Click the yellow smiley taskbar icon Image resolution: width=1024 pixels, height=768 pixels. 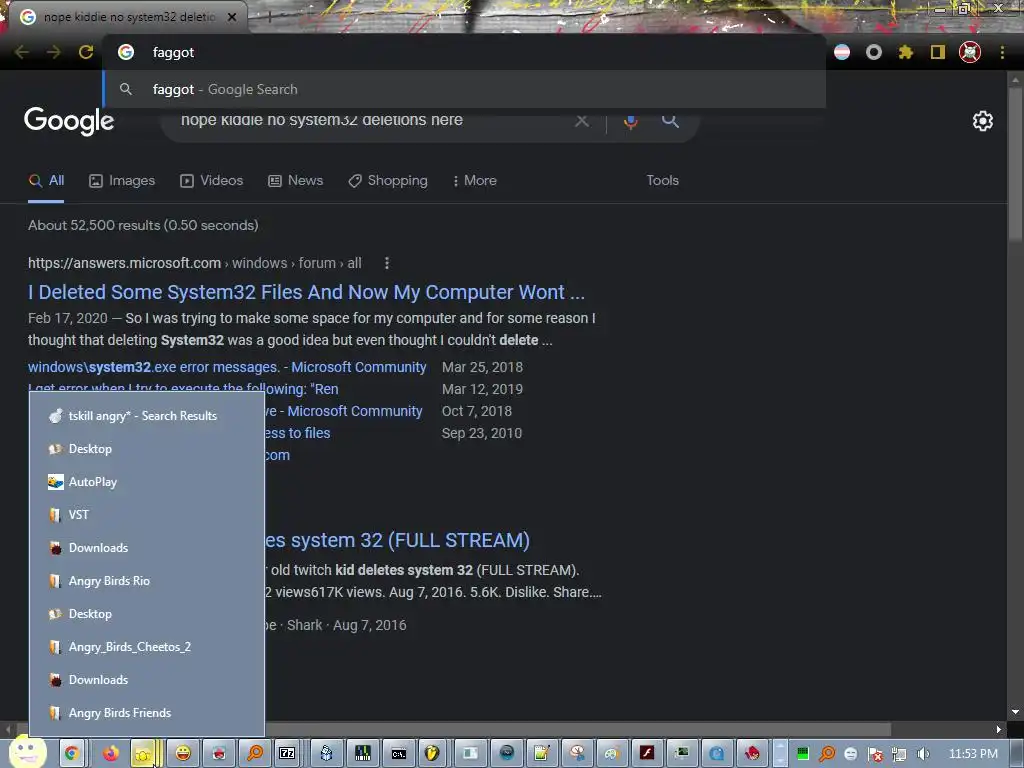[x=184, y=754]
